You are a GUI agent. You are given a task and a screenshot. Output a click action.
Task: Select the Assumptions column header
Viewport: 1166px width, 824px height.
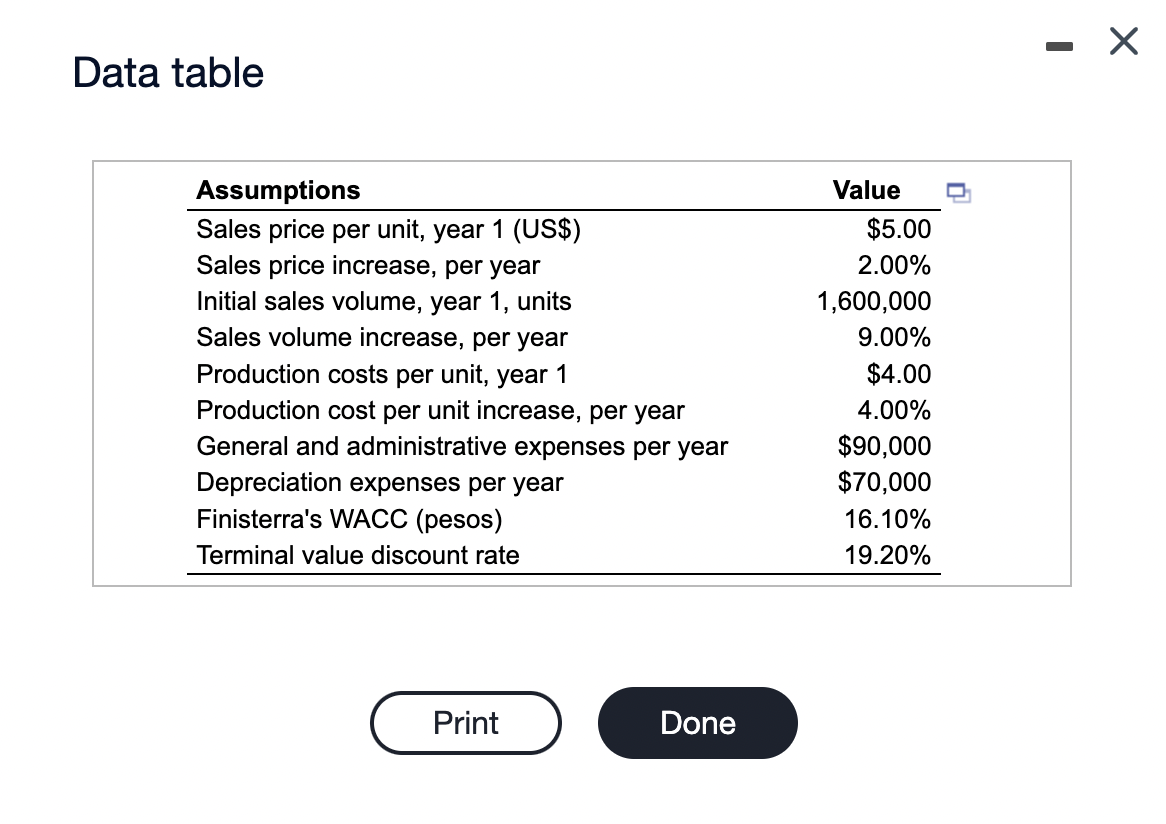[278, 190]
